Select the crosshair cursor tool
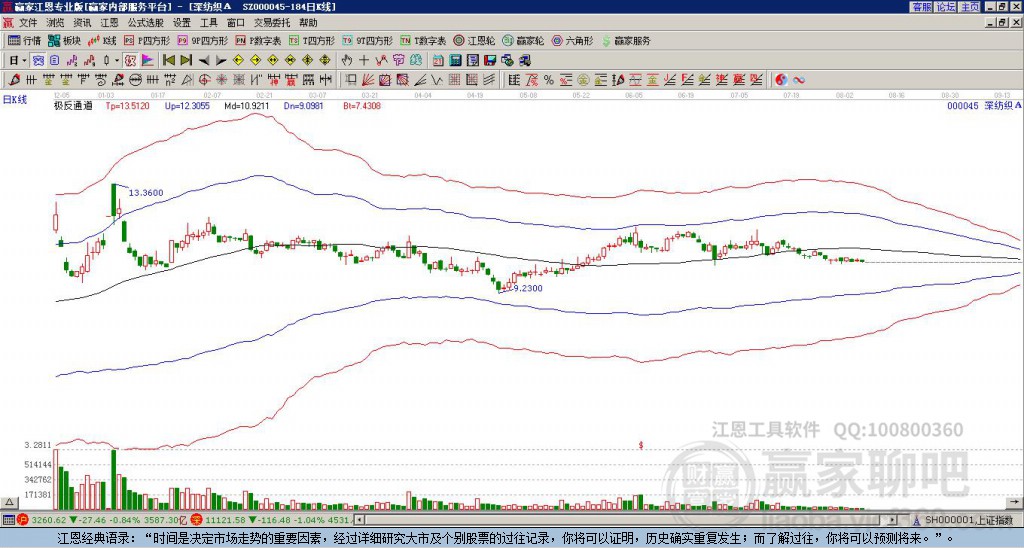 (x=364, y=60)
